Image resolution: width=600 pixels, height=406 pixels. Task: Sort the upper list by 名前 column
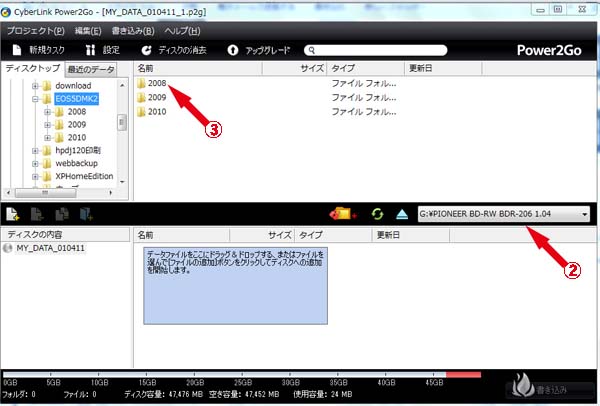198,68
